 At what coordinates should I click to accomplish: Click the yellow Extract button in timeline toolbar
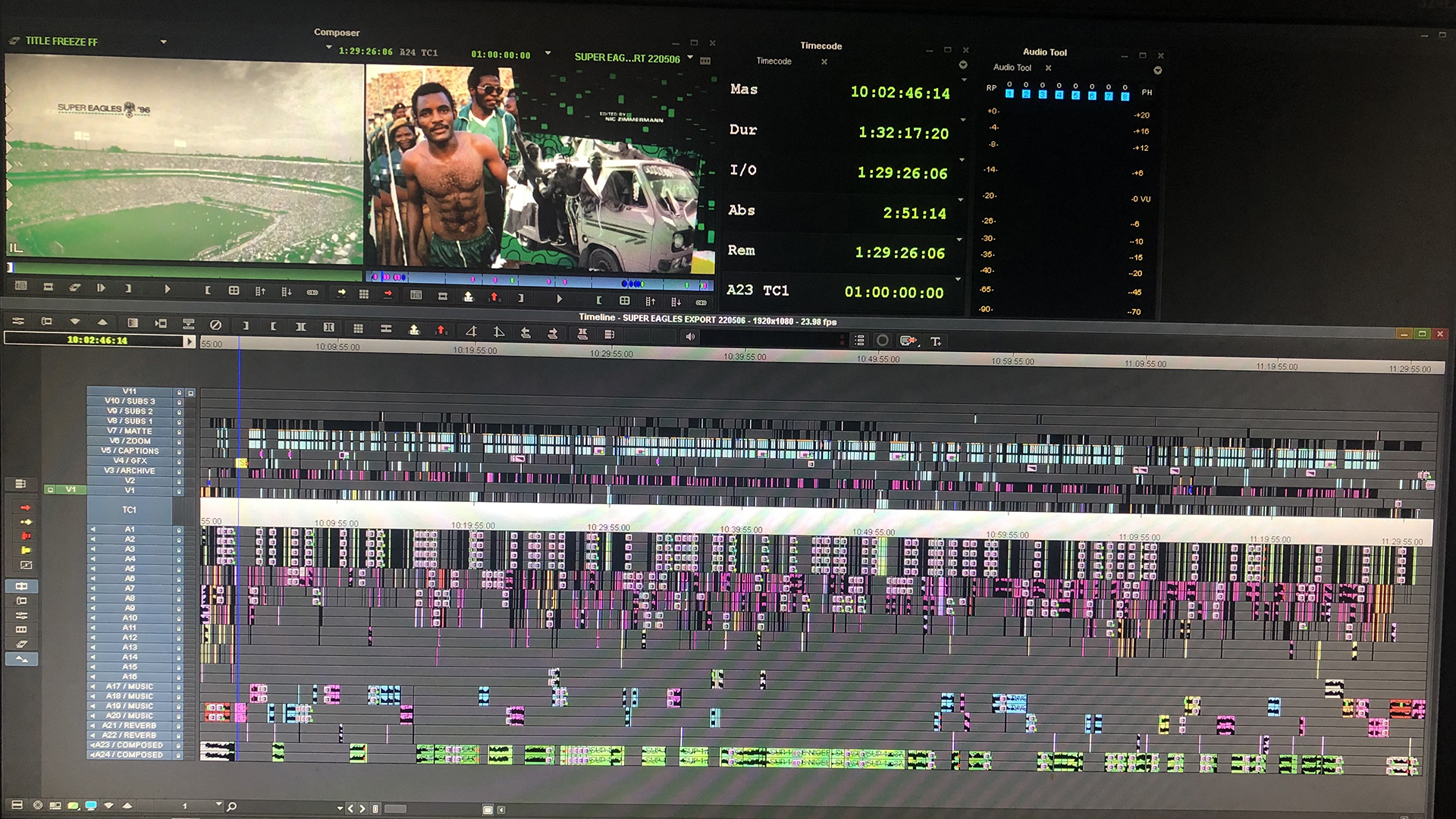pos(414,329)
